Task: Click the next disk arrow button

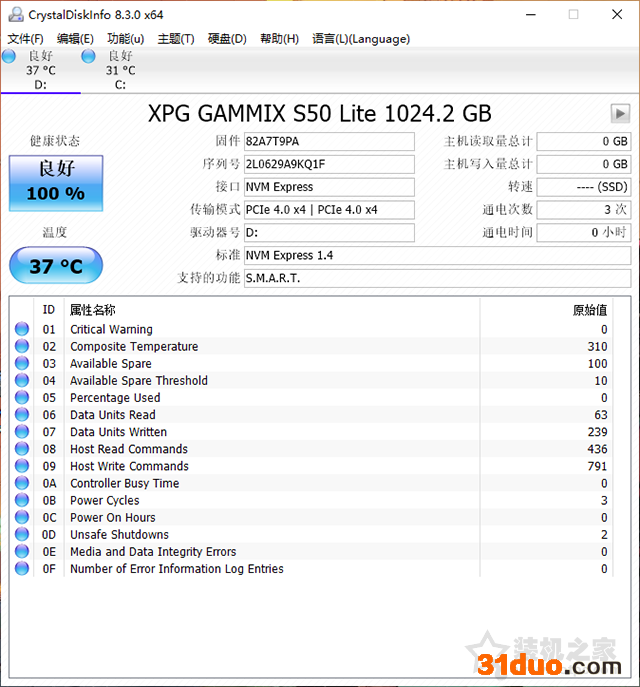Action: point(620,114)
